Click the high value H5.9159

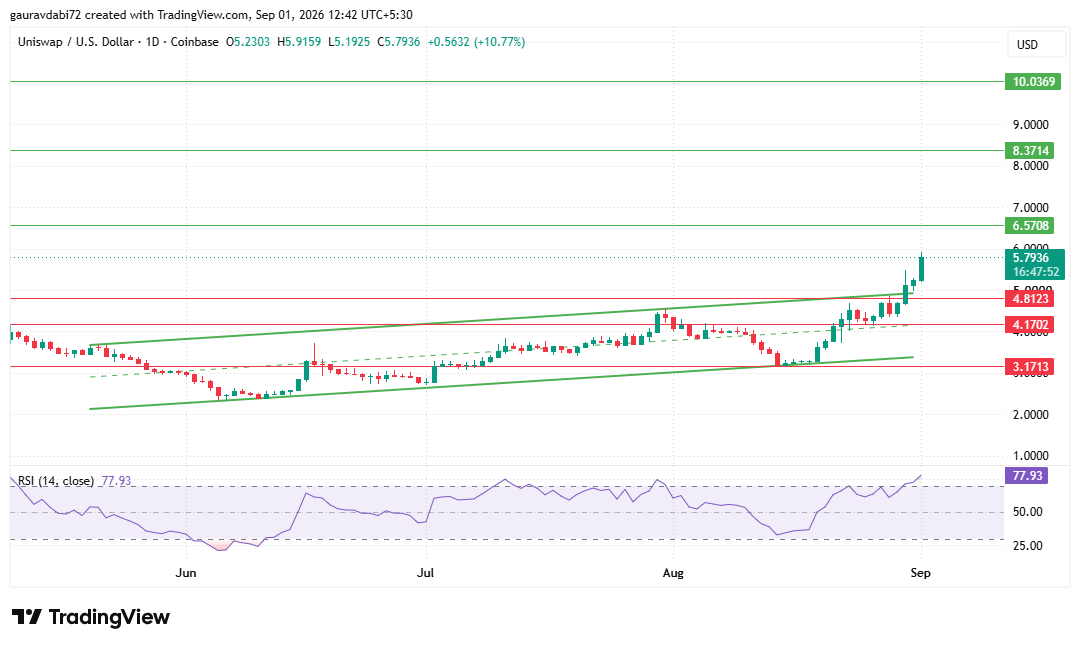299,42
